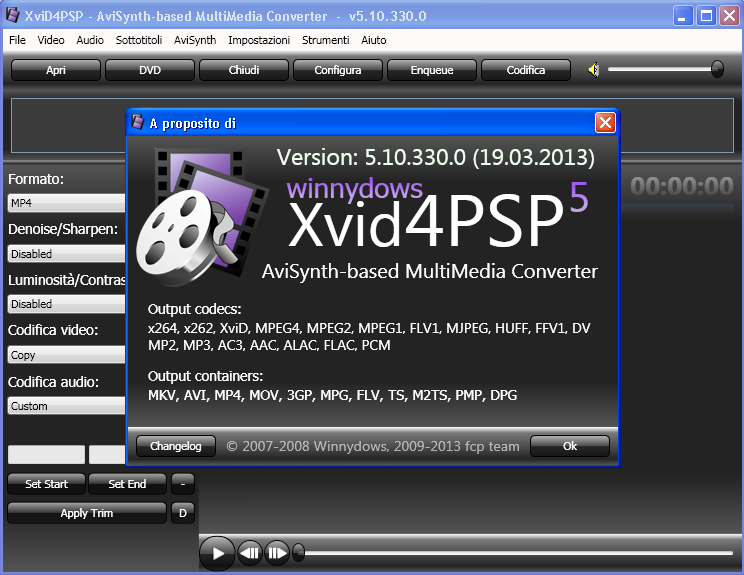Open the Codifica audio Custom dropdown

66,406
